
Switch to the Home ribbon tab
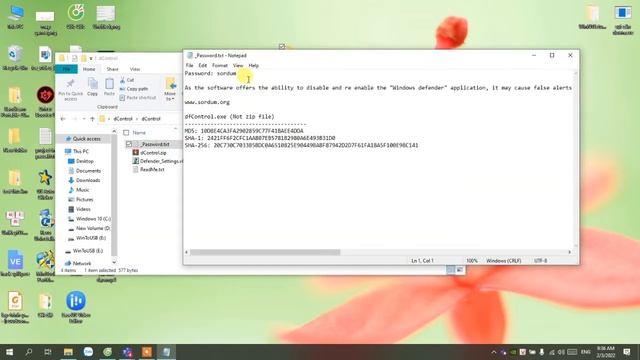click(89, 69)
